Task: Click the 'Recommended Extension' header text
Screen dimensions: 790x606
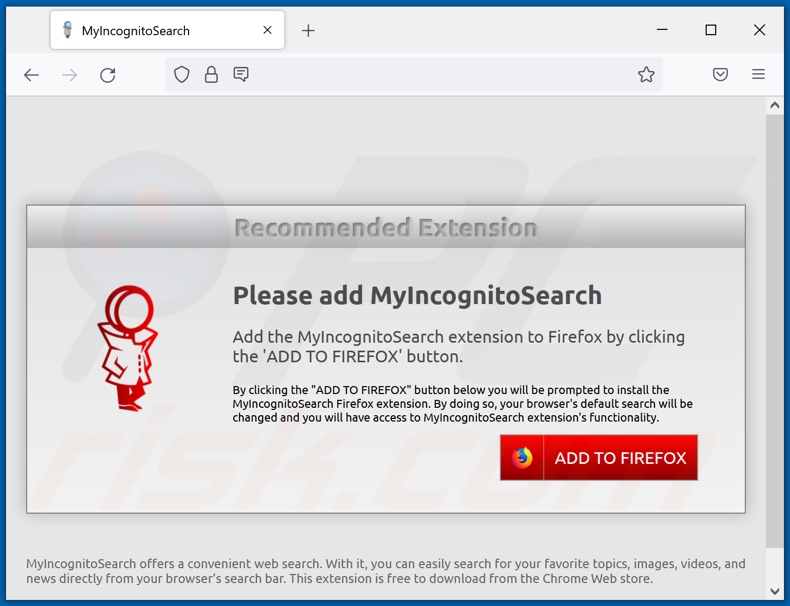Action: [x=386, y=228]
